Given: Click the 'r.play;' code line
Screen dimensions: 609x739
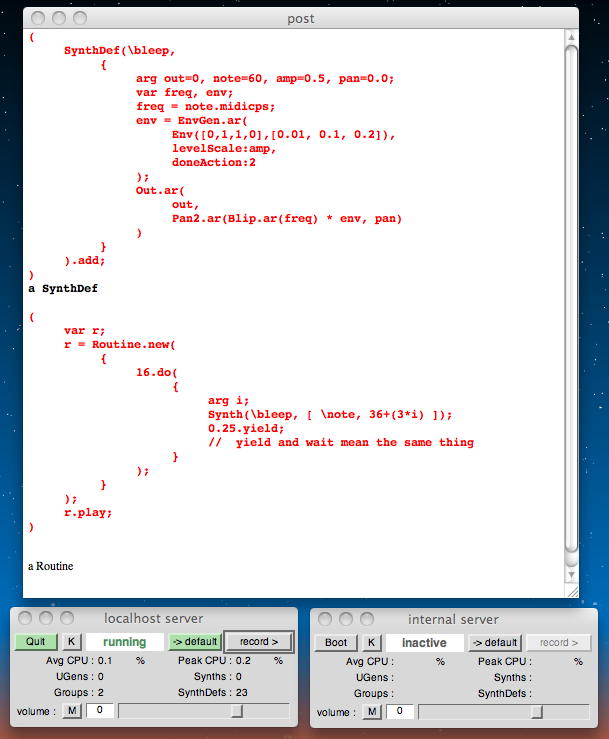Looking at the screenshot, I should click(88, 513).
